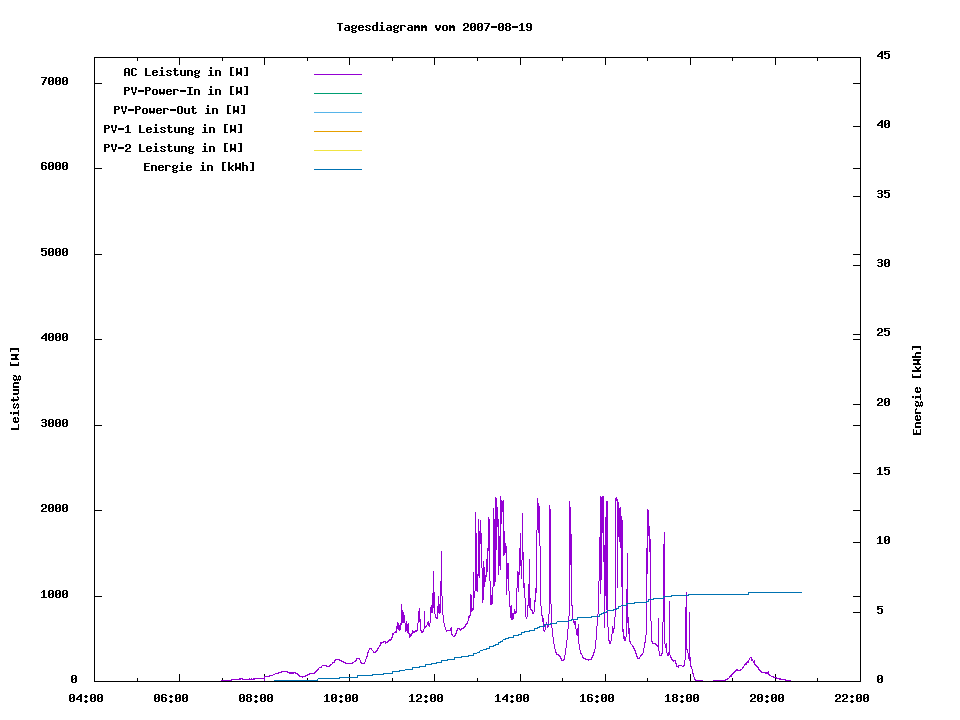Click the 18:00 tick on the time axis
The width and height of the screenshot is (960, 720).
tap(682, 698)
